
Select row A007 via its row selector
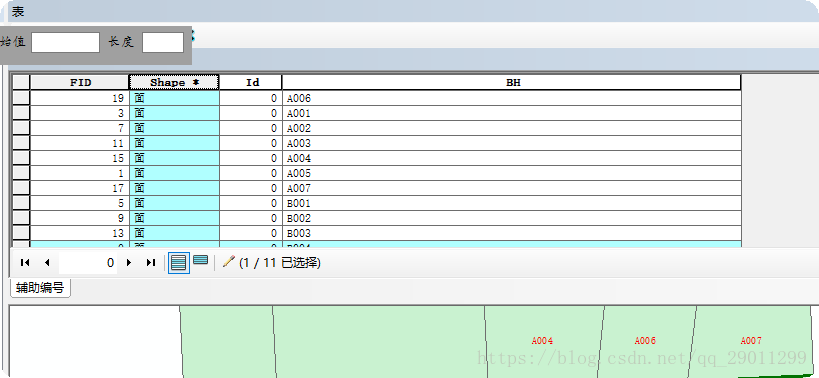tap(21, 188)
